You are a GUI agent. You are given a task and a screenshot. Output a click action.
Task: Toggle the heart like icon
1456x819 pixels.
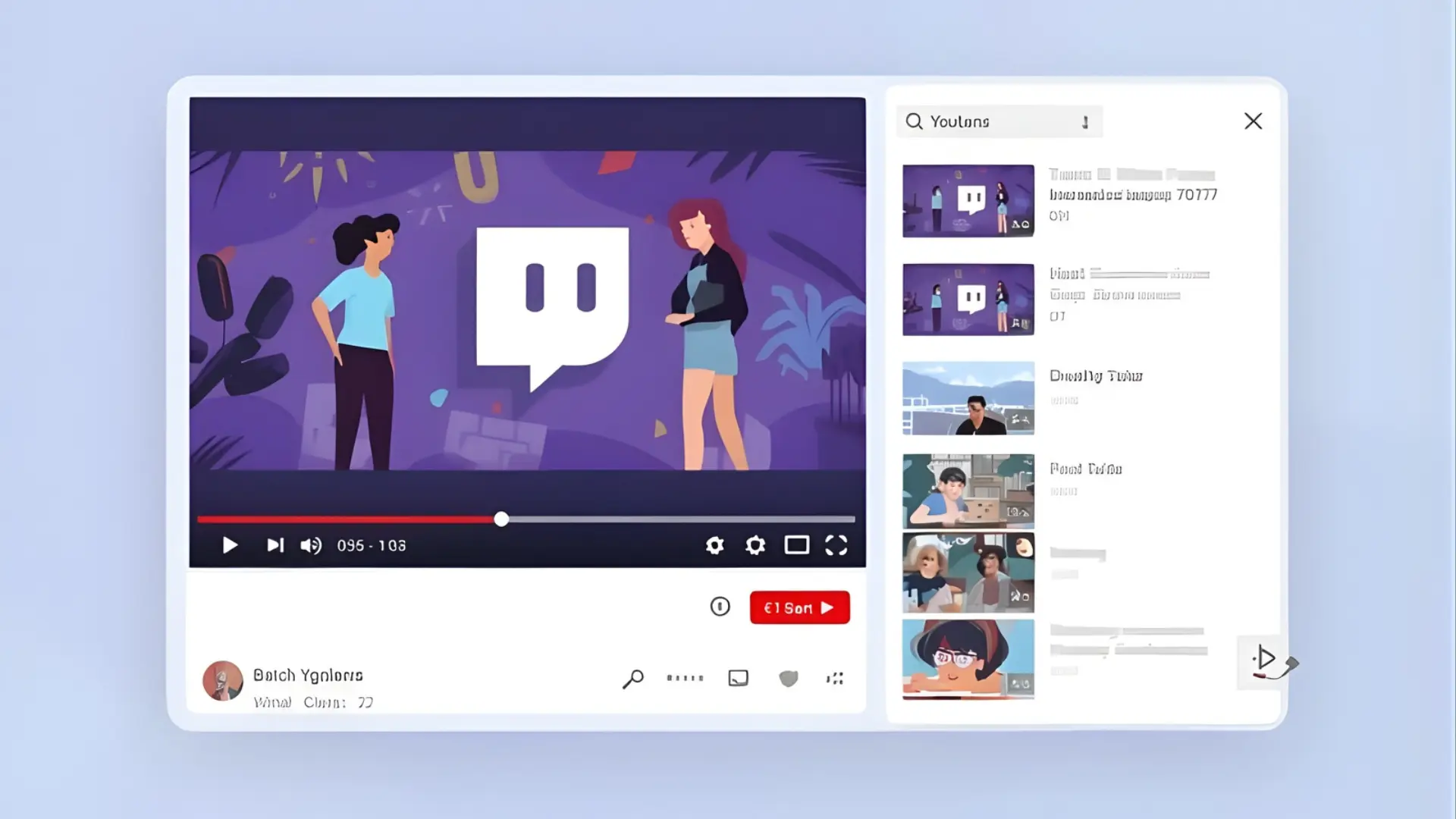(789, 678)
